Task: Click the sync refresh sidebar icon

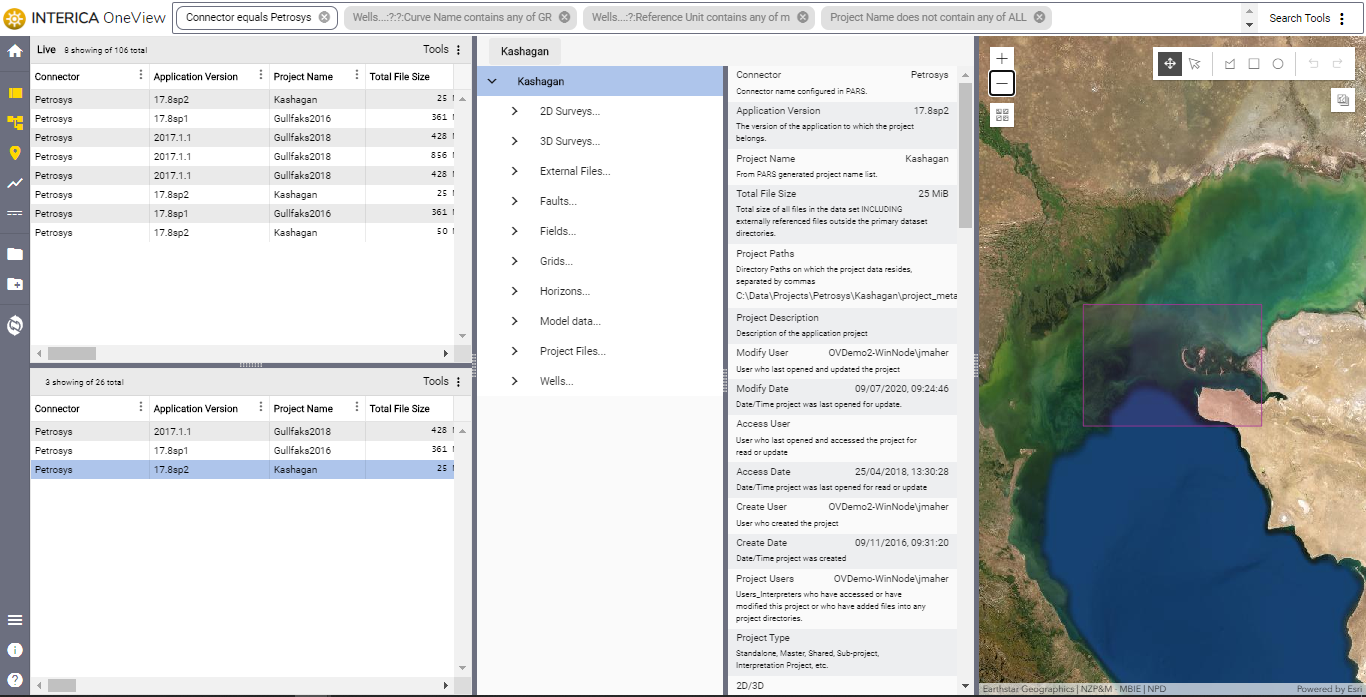Action: (x=15, y=325)
